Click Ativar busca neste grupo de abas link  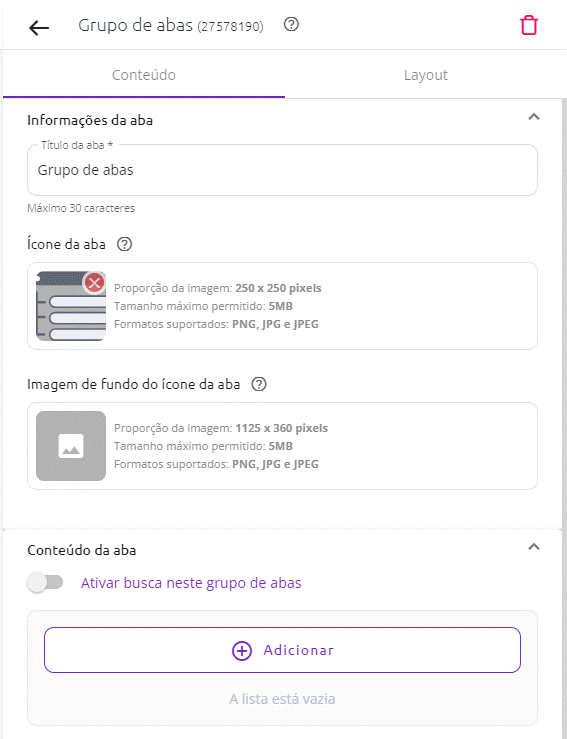191,583
